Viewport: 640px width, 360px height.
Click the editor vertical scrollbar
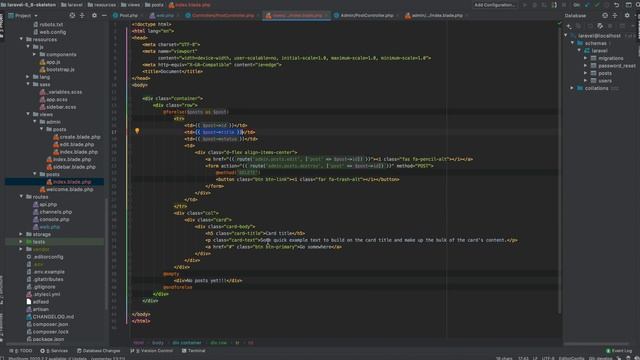click(560, 171)
